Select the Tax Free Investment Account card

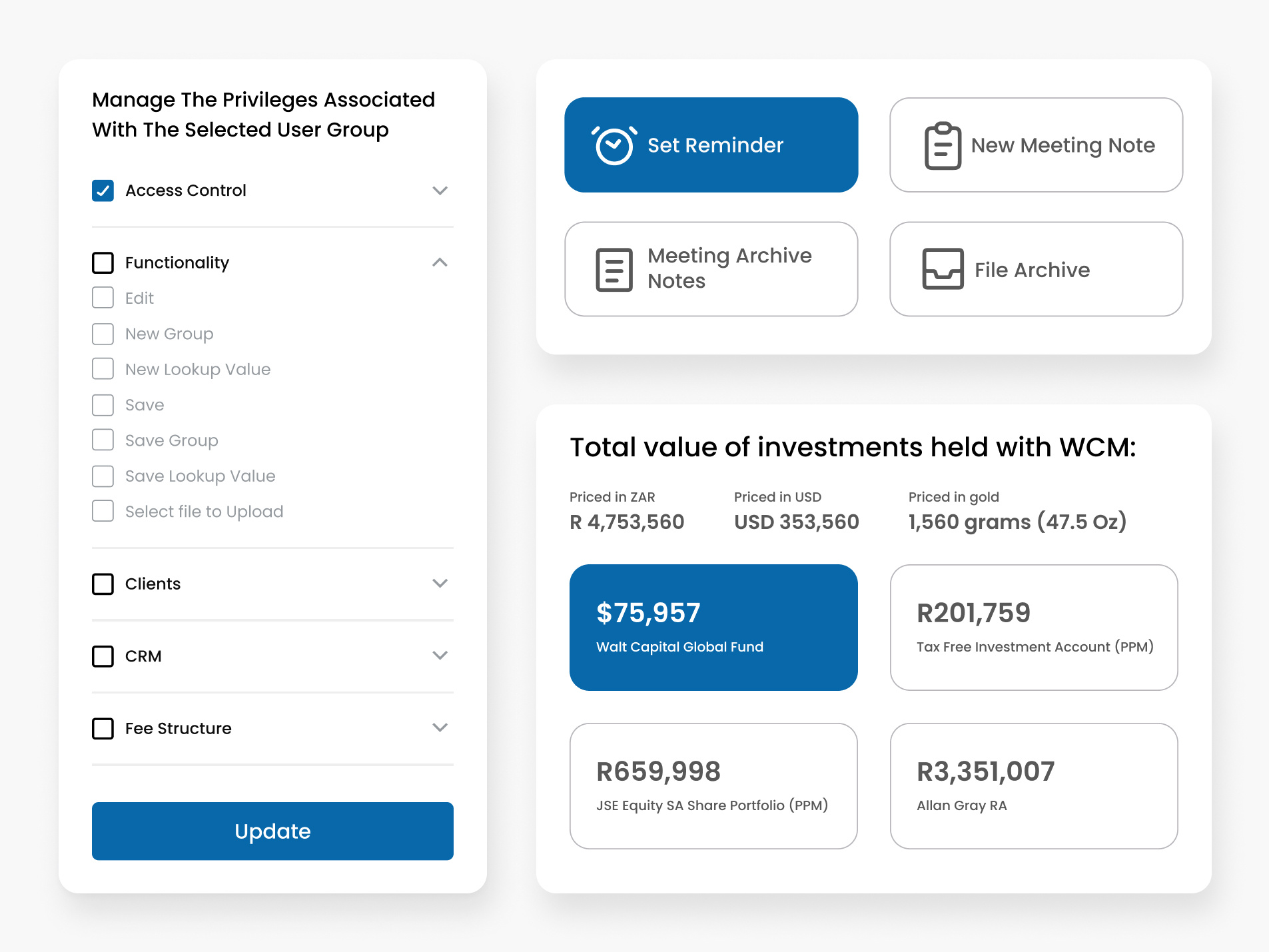[x=1033, y=628]
